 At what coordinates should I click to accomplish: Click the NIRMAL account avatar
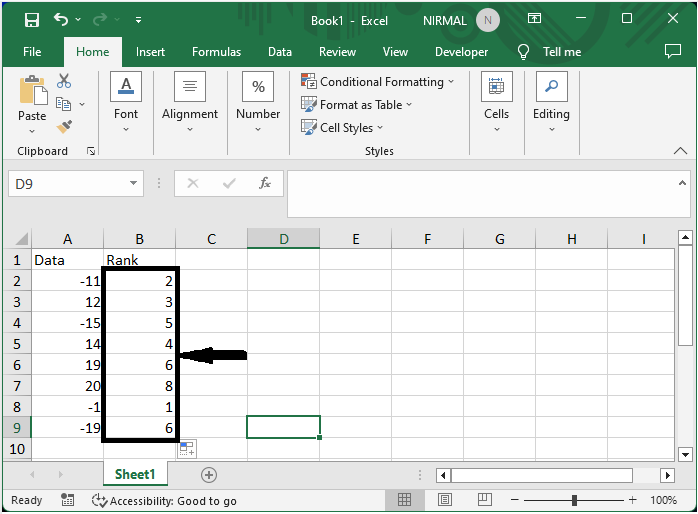click(487, 20)
